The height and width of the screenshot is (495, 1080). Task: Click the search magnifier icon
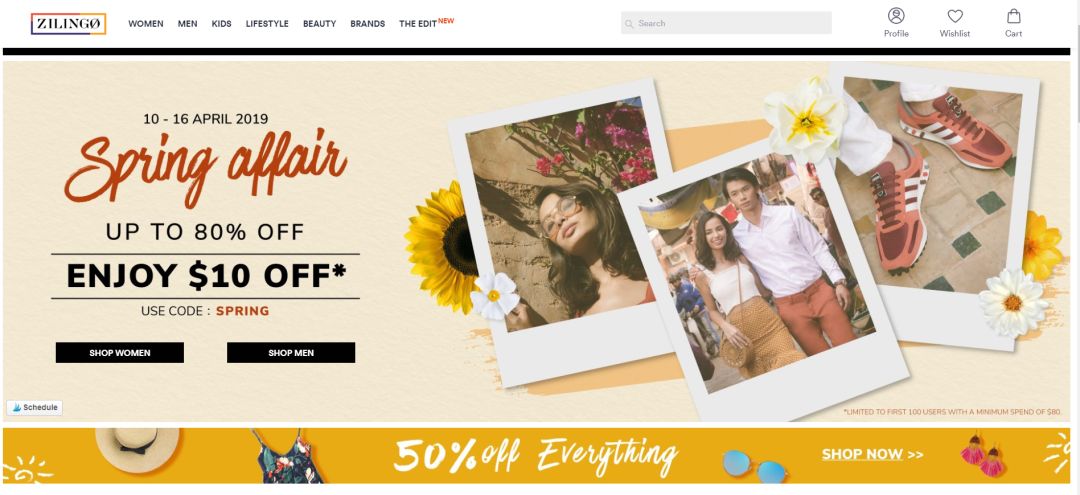629,23
